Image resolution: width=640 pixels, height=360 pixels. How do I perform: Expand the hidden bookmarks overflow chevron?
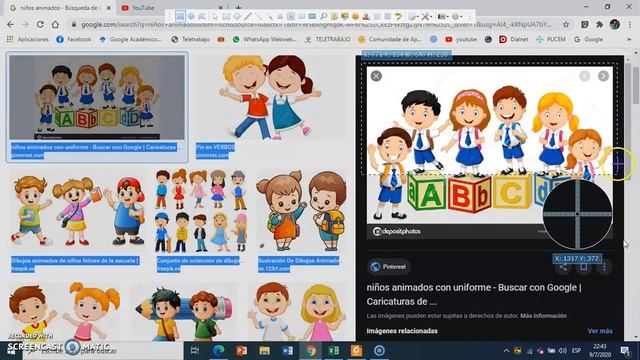click(629, 39)
